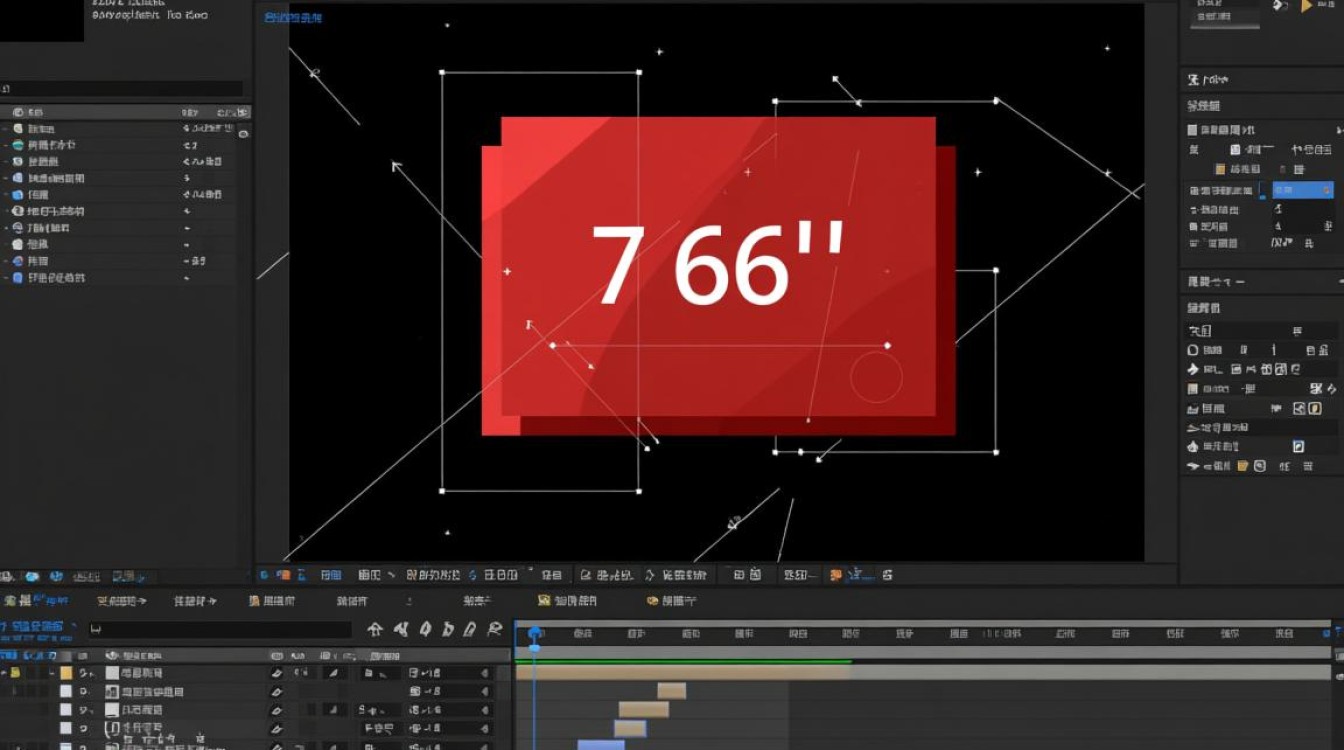Screen dimensions: 1344x750
Task: Click the yellow folder icon in the first layer row
Action: tap(16, 673)
